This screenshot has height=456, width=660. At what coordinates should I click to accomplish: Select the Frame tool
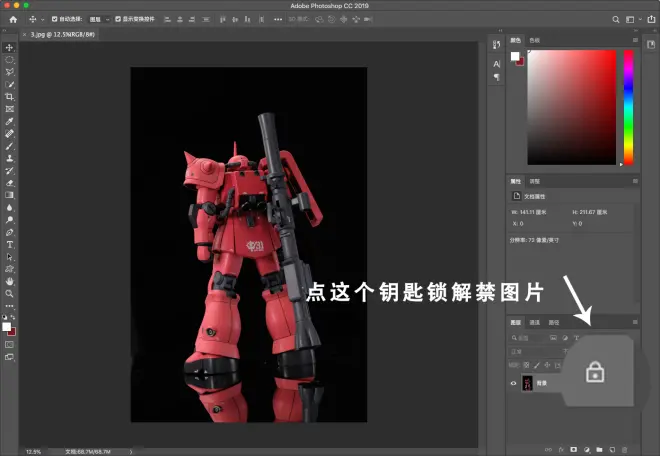click(x=9, y=109)
